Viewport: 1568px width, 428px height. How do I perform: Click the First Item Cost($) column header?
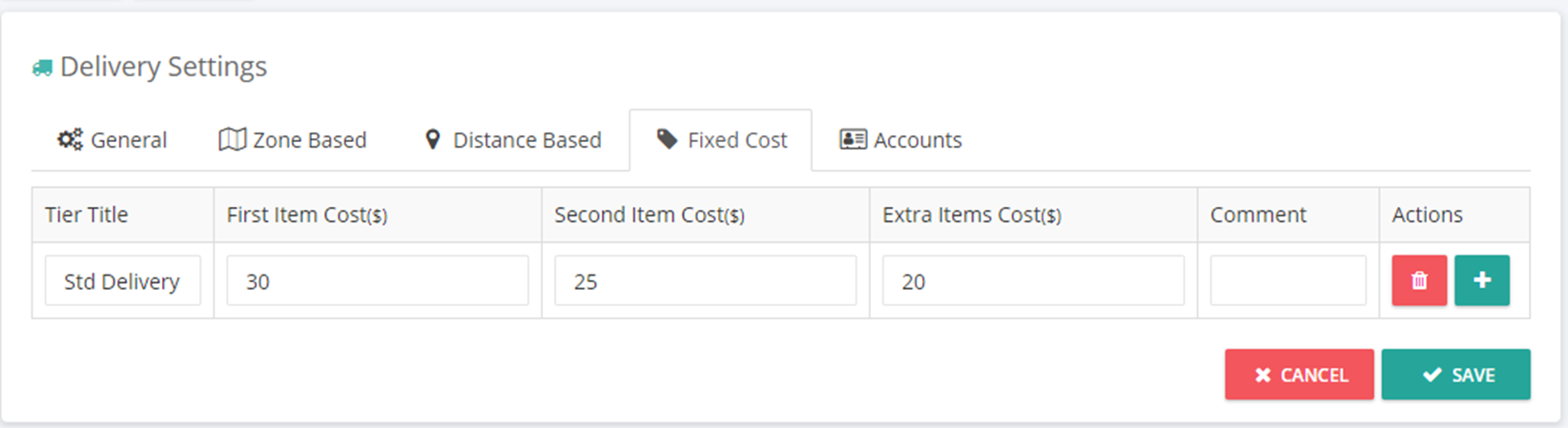[x=307, y=215]
